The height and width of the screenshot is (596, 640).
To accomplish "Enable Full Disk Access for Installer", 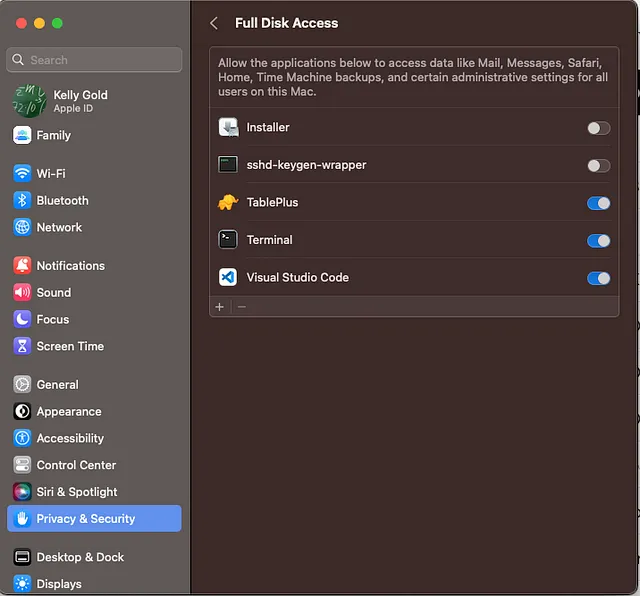I will tap(598, 128).
